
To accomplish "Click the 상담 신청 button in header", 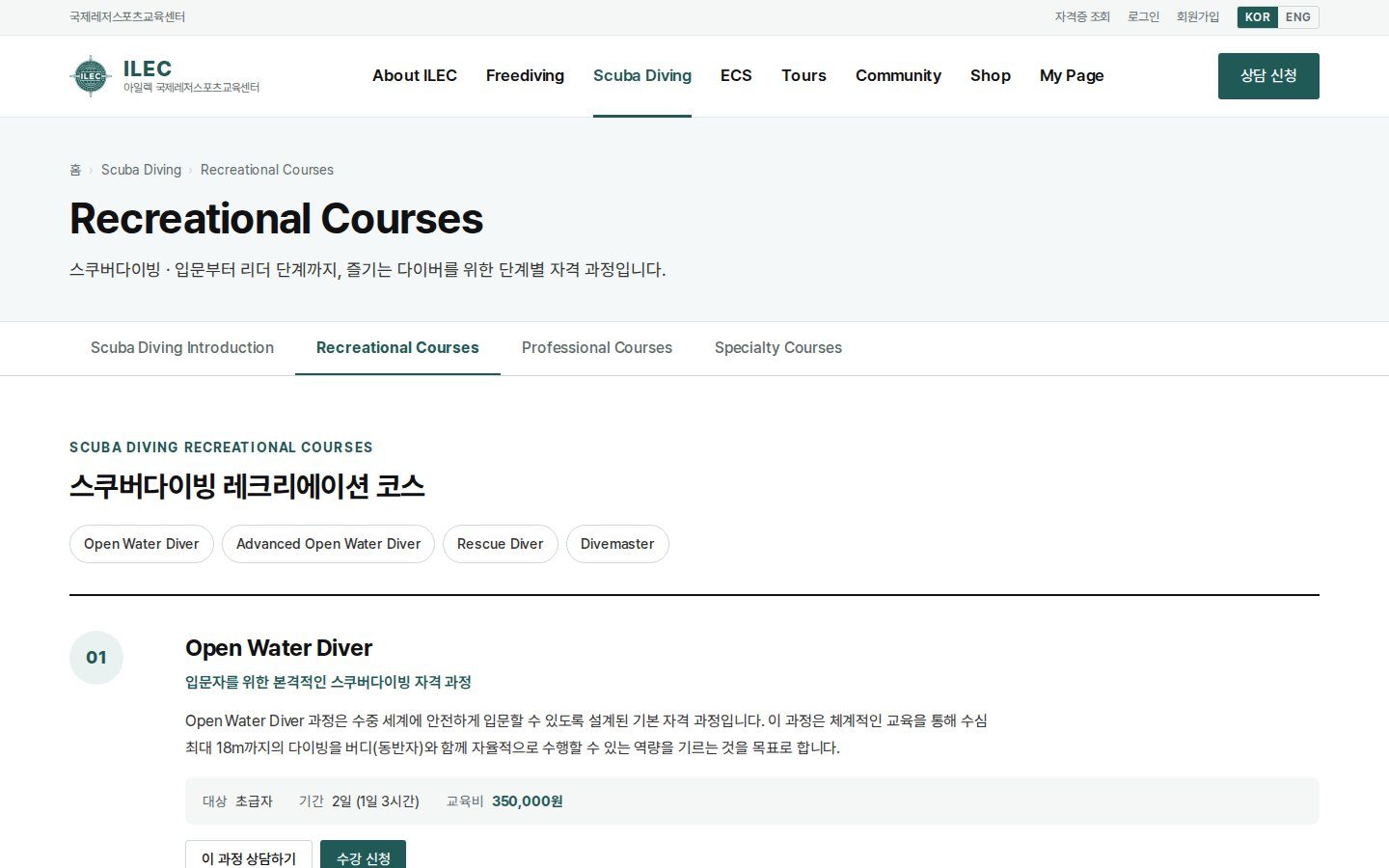I will (x=1268, y=76).
